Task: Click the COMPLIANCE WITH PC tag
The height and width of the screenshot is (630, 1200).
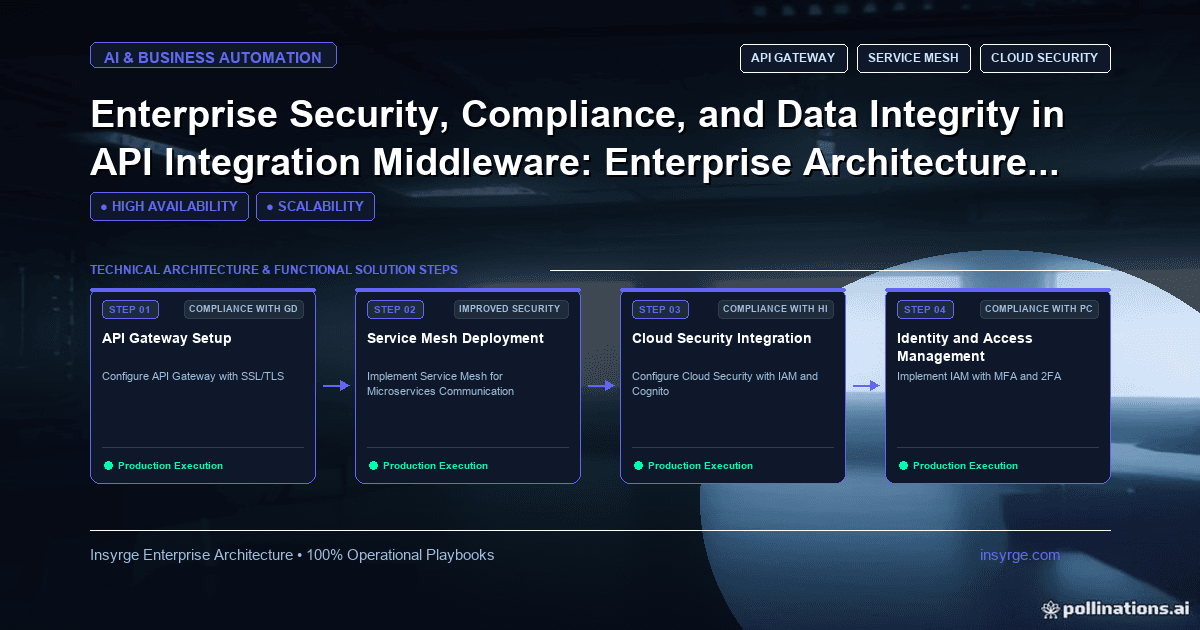Action: point(1040,309)
